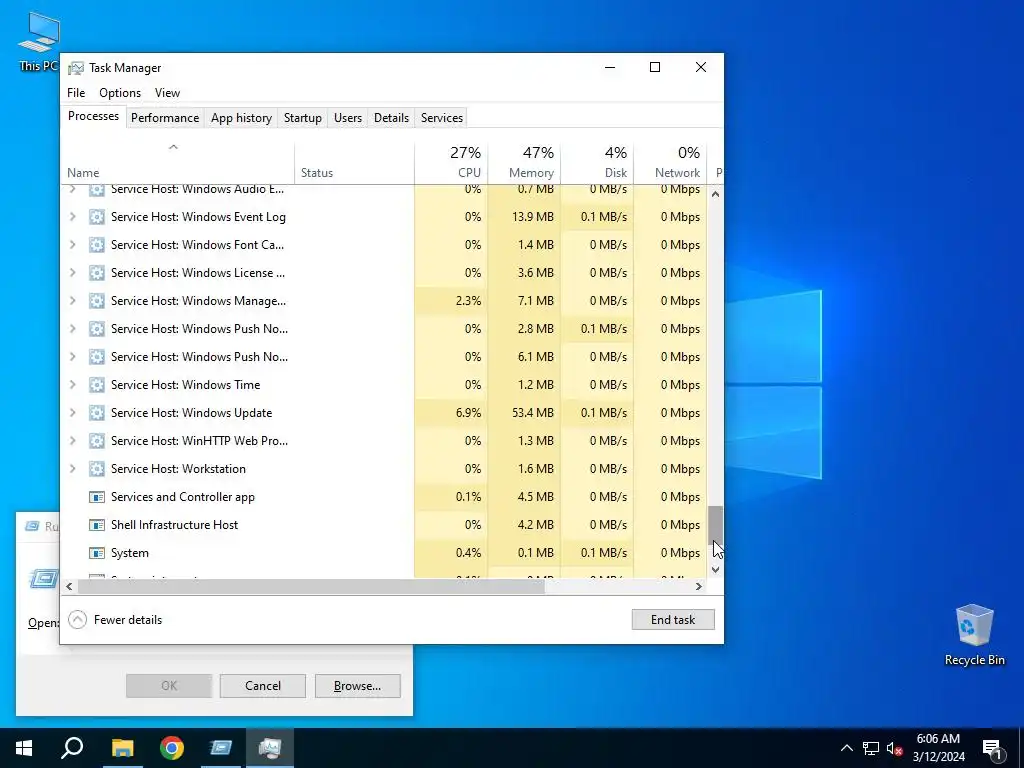Expand Service Host: Windows Update

coord(72,413)
